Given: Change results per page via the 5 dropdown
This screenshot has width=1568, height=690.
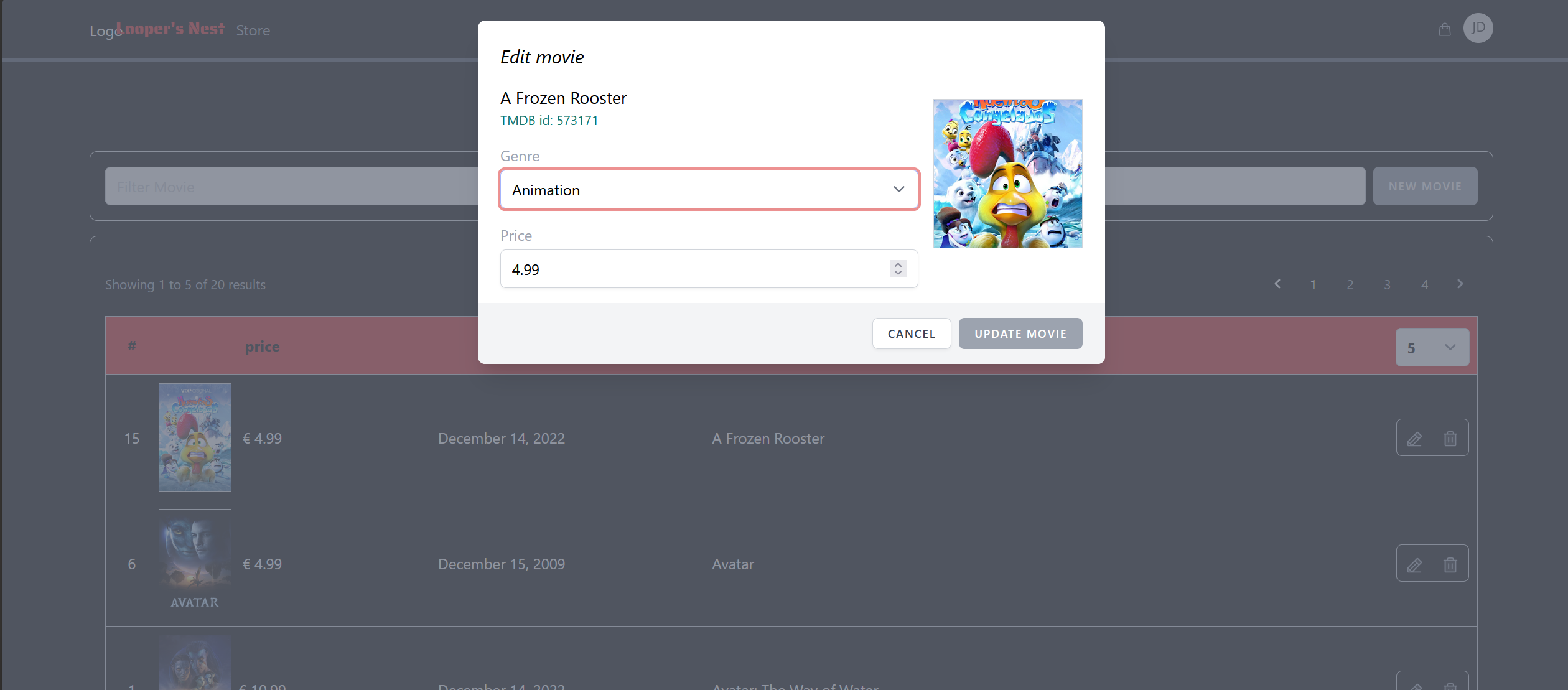Looking at the screenshot, I should (x=1432, y=347).
